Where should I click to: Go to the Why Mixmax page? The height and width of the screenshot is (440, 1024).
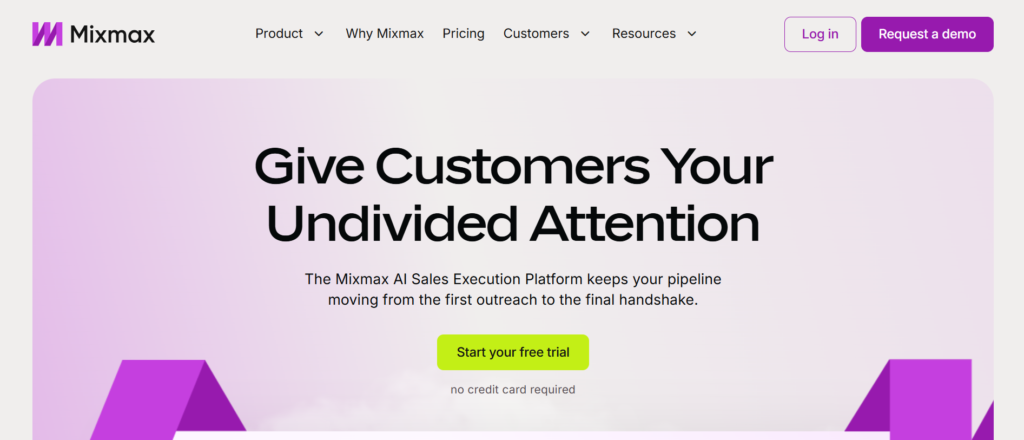(x=385, y=33)
